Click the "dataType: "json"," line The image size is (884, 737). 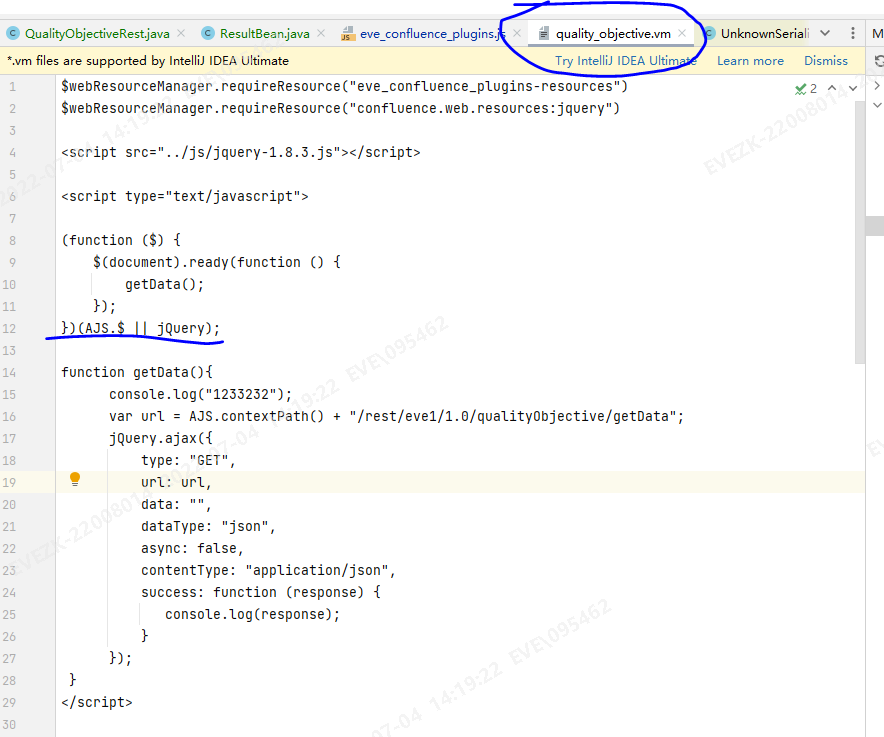(x=208, y=526)
